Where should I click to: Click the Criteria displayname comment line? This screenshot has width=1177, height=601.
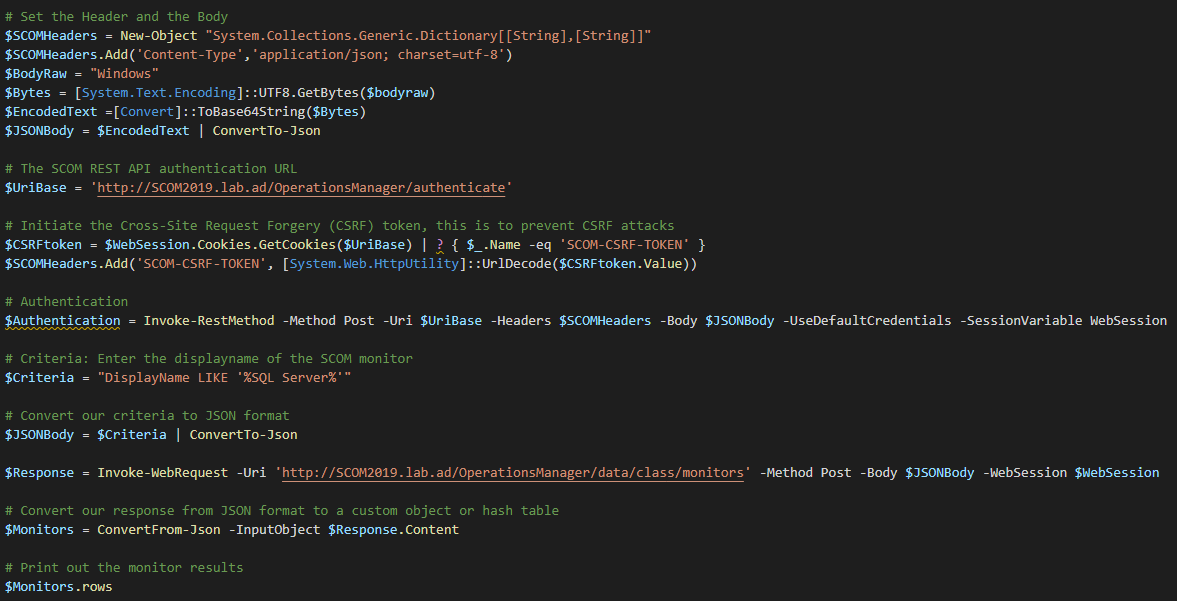tap(209, 359)
